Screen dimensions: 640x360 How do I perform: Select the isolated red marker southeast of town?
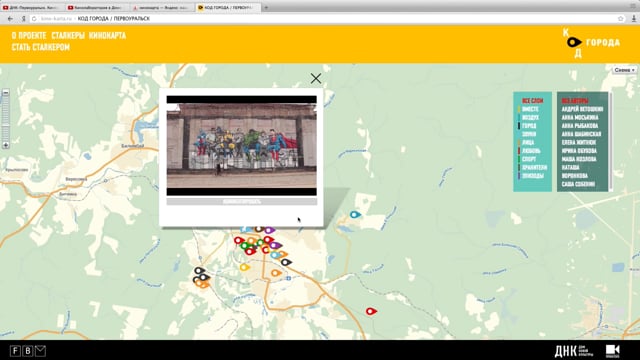pos(371,311)
